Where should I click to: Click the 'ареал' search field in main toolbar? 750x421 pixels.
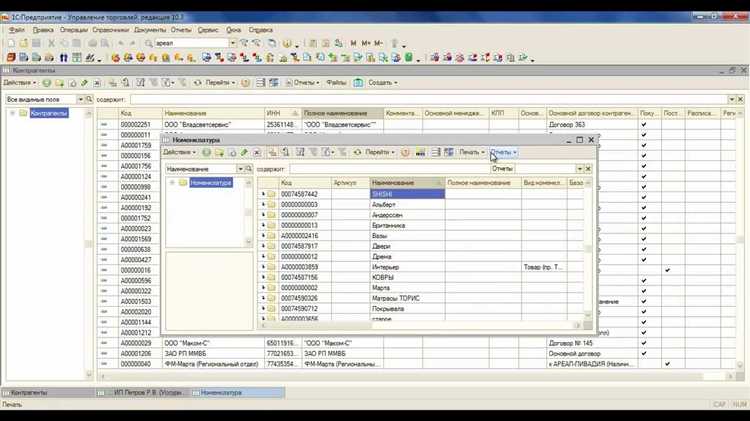point(191,43)
